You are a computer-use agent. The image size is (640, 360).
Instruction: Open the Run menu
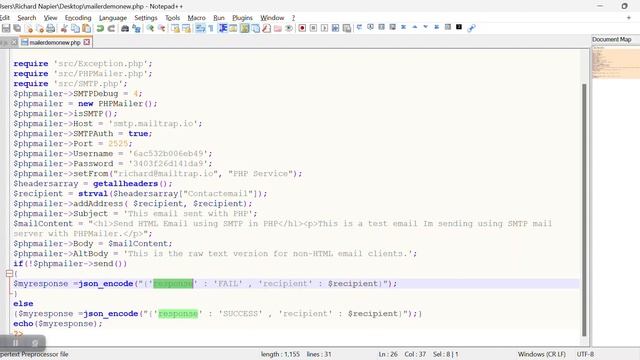pos(219,18)
